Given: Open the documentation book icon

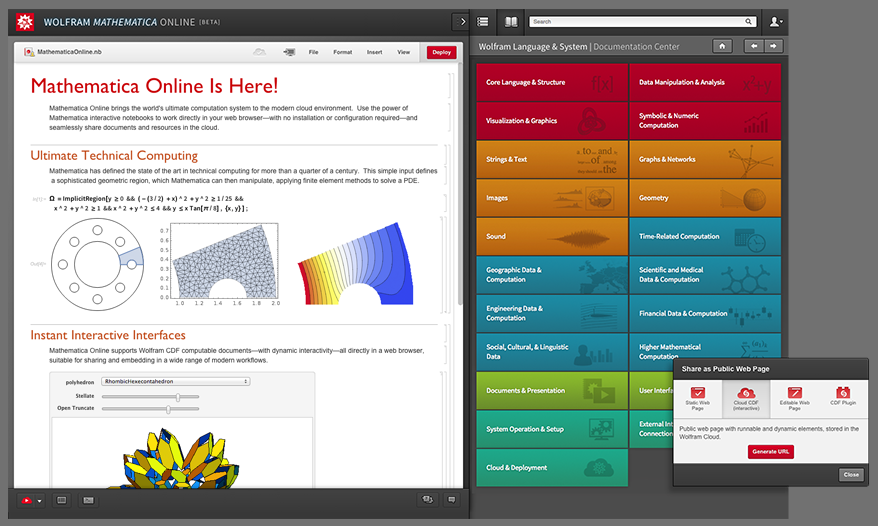Looking at the screenshot, I should tap(511, 22).
